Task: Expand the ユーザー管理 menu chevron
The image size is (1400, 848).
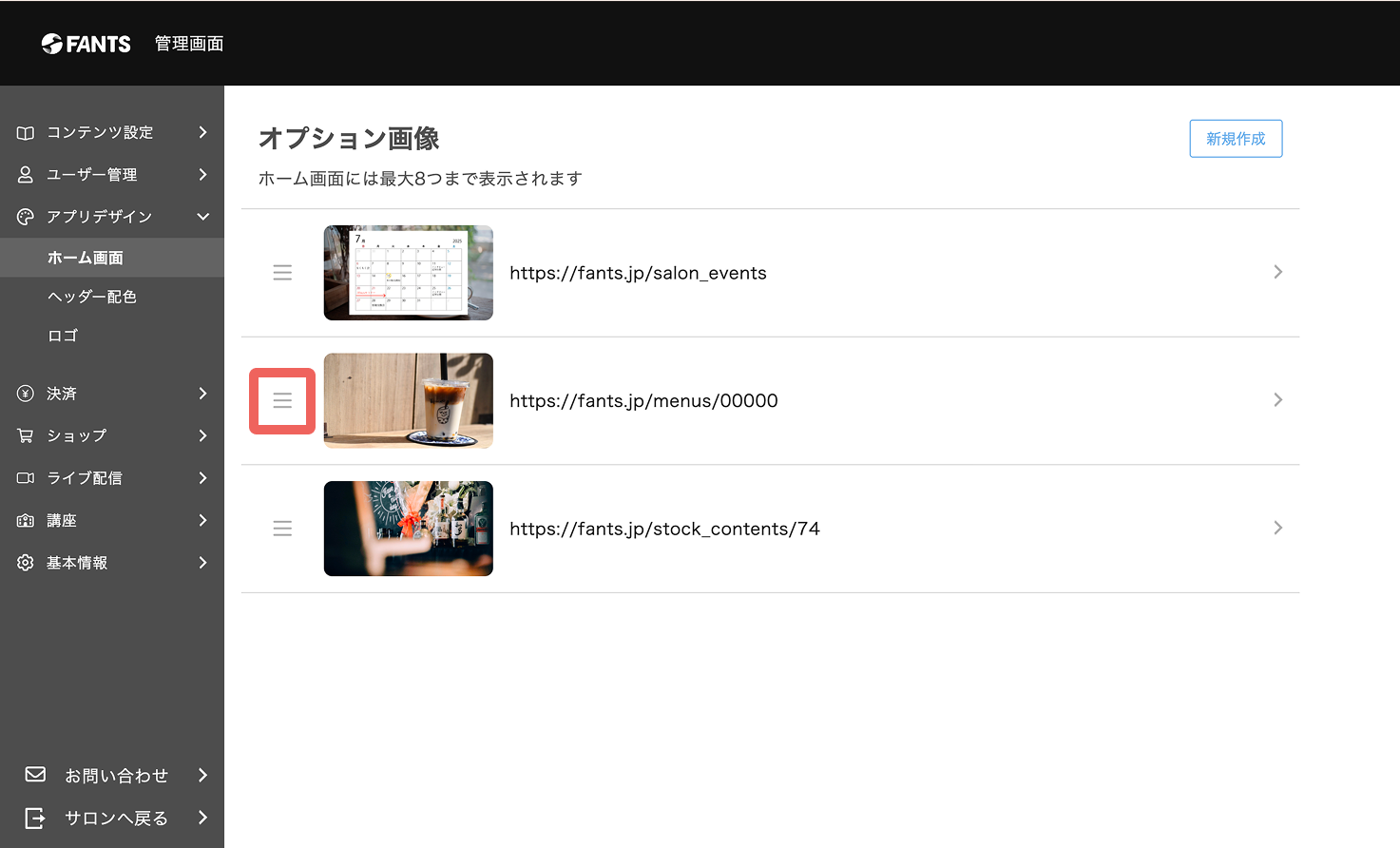Action: point(202,174)
